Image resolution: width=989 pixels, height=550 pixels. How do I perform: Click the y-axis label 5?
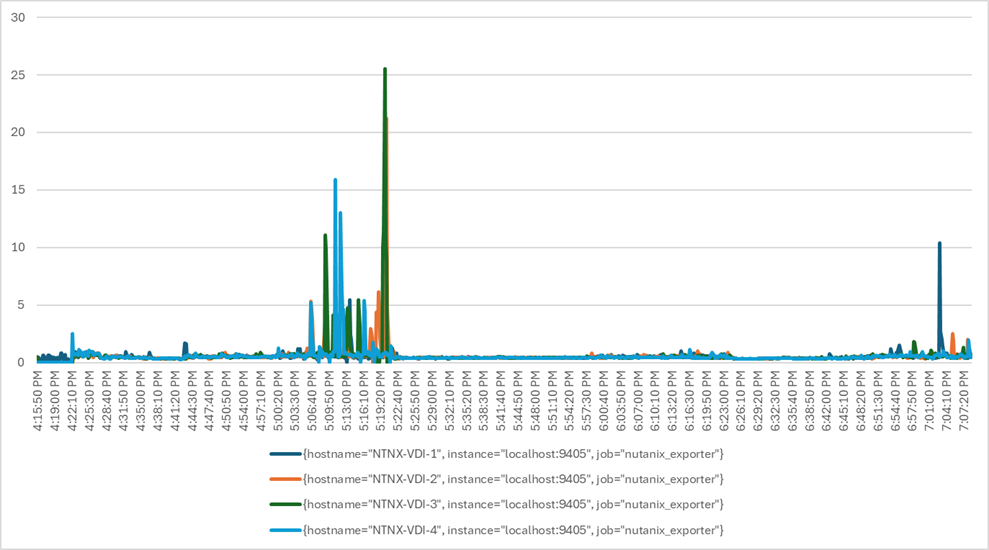(x=21, y=305)
